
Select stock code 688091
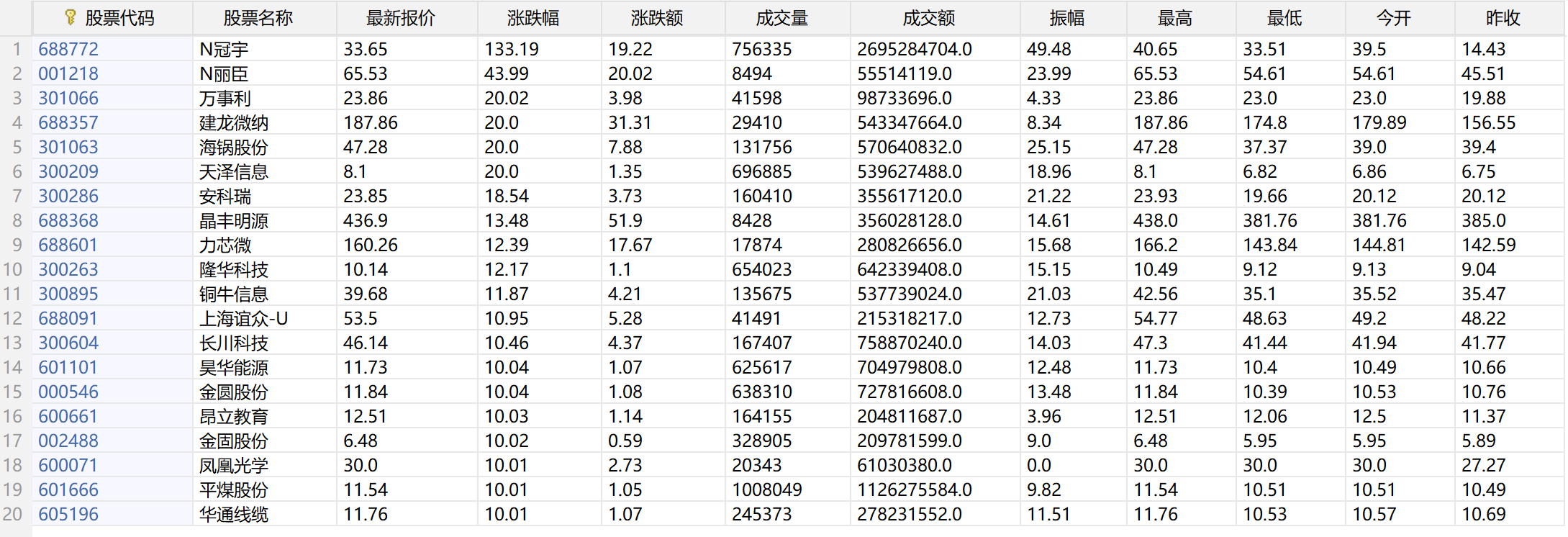pyautogui.click(x=68, y=318)
